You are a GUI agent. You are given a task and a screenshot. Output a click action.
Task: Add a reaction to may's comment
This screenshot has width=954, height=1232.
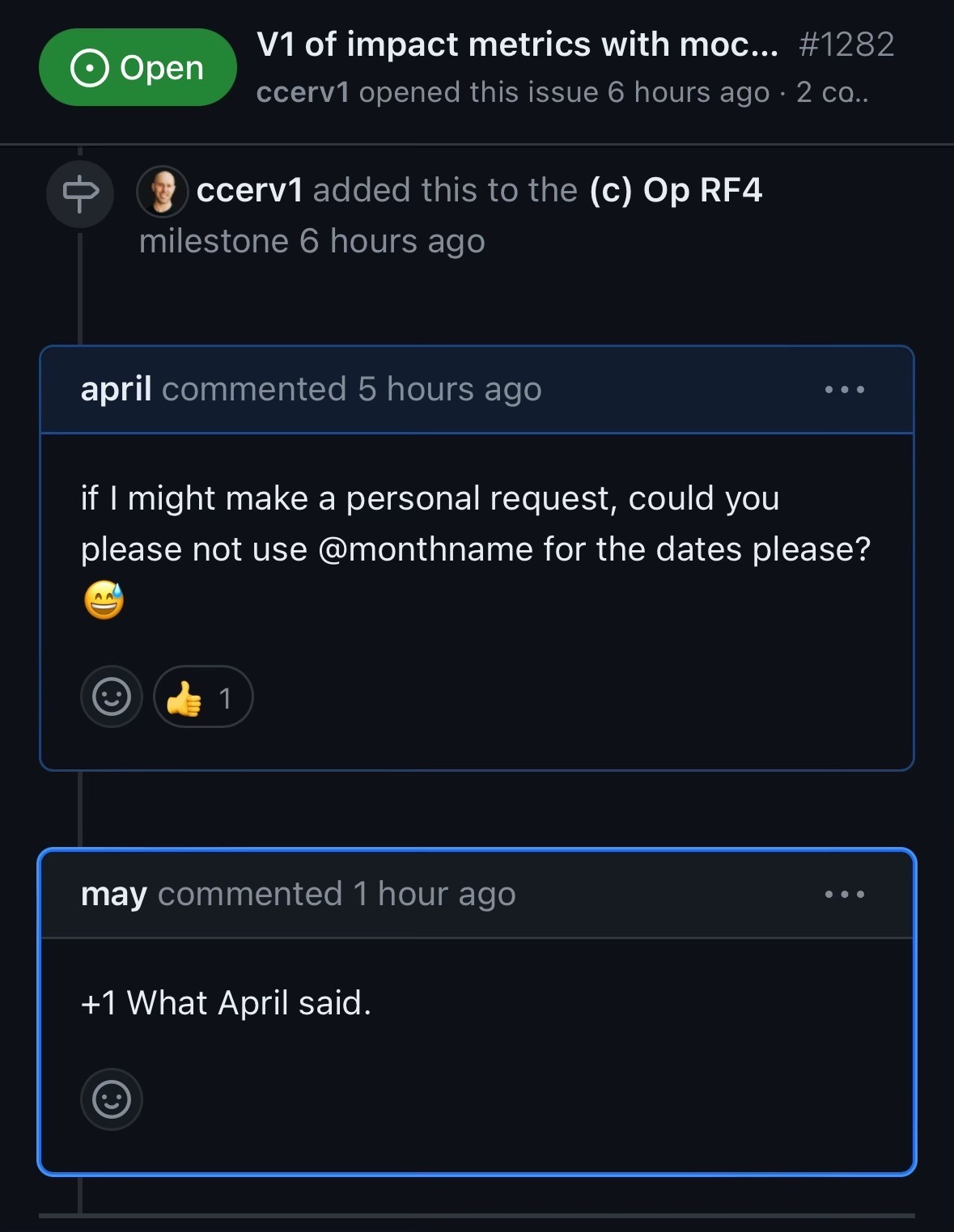pyautogui.click(x=112, y=1099)
